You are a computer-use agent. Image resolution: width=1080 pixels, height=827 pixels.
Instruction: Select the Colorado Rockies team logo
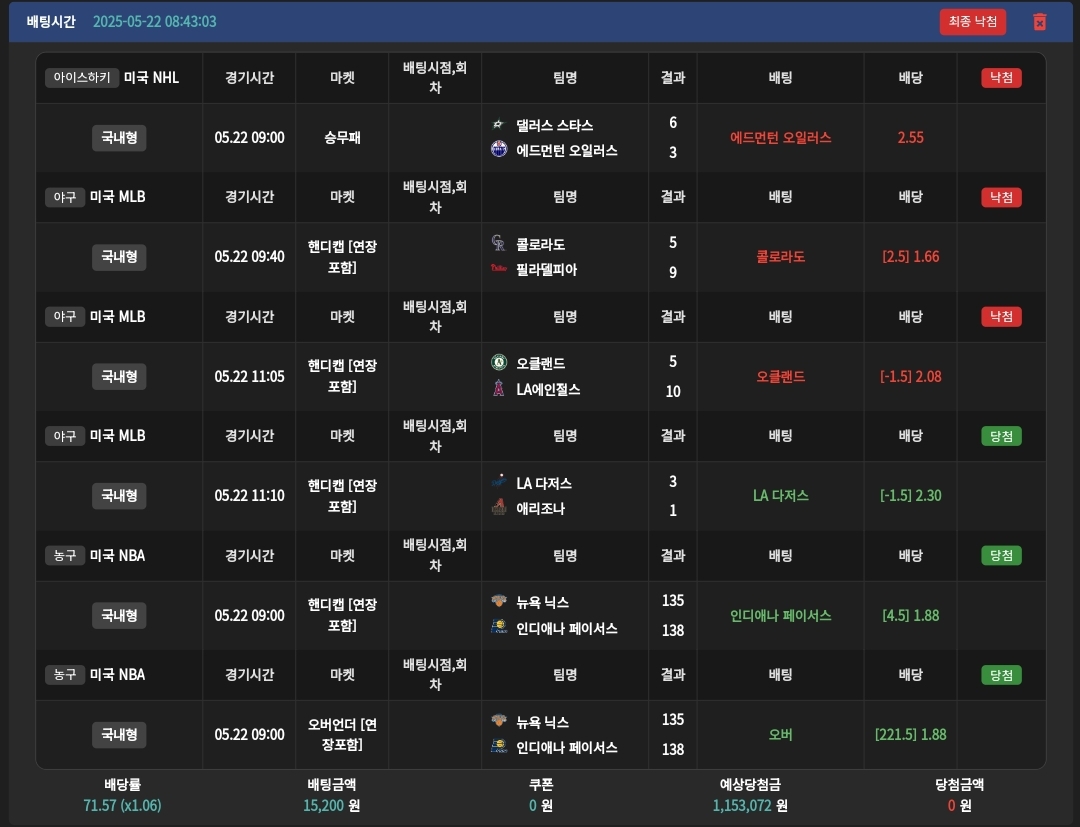coord(499,244)
